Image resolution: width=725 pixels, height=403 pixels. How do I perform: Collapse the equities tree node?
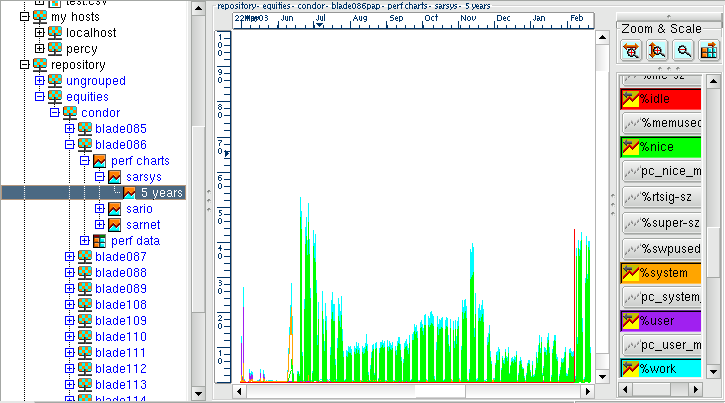[40, 97]
